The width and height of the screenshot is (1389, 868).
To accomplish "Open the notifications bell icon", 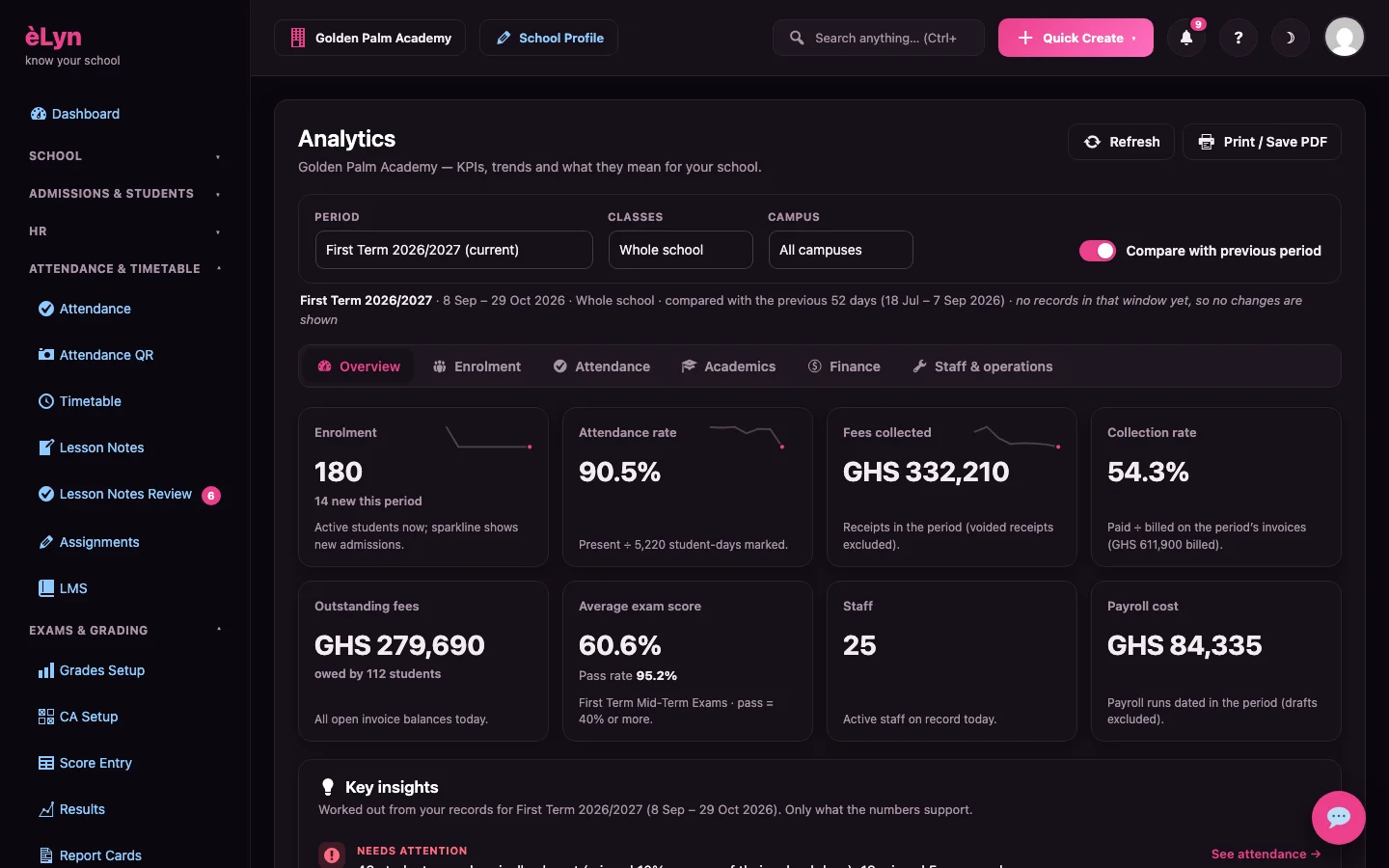I will coord(1186,38).
